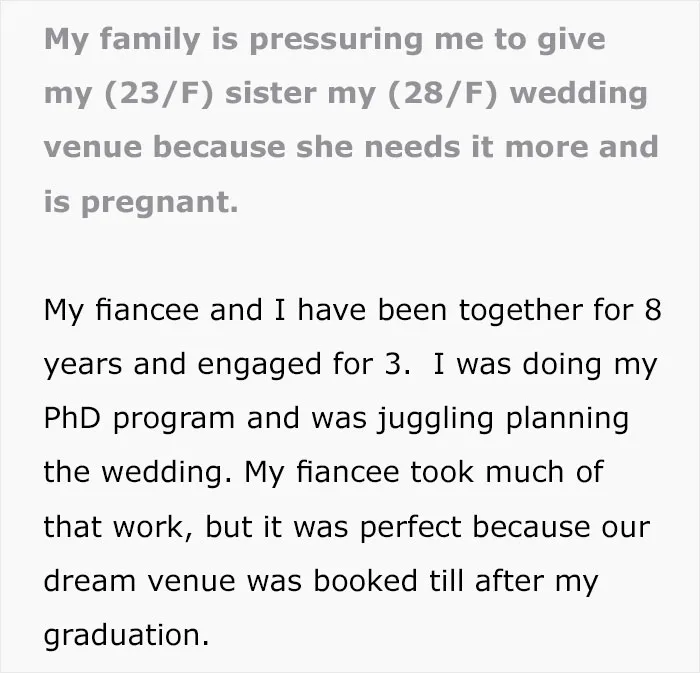Screen dimensions: 700x673
Task: Click the word "PhD" in the body text
Action: 72,418
